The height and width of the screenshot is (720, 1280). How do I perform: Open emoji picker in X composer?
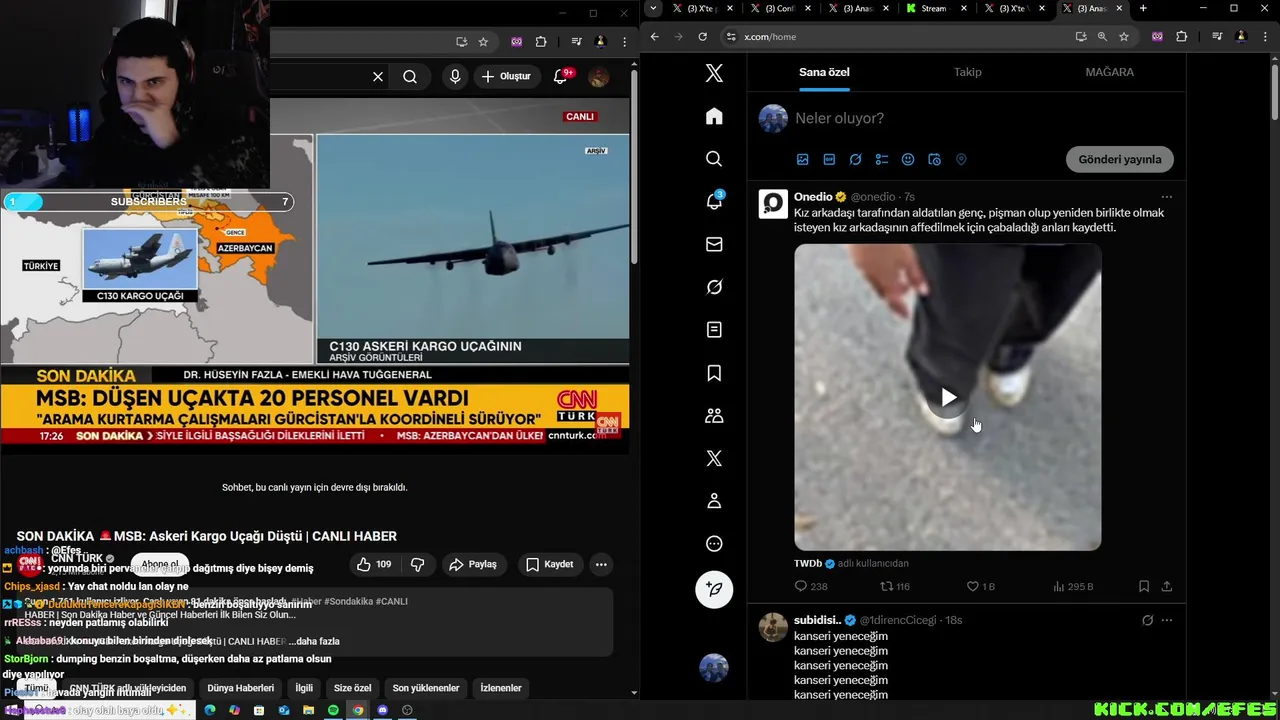[x=908, y=159]
